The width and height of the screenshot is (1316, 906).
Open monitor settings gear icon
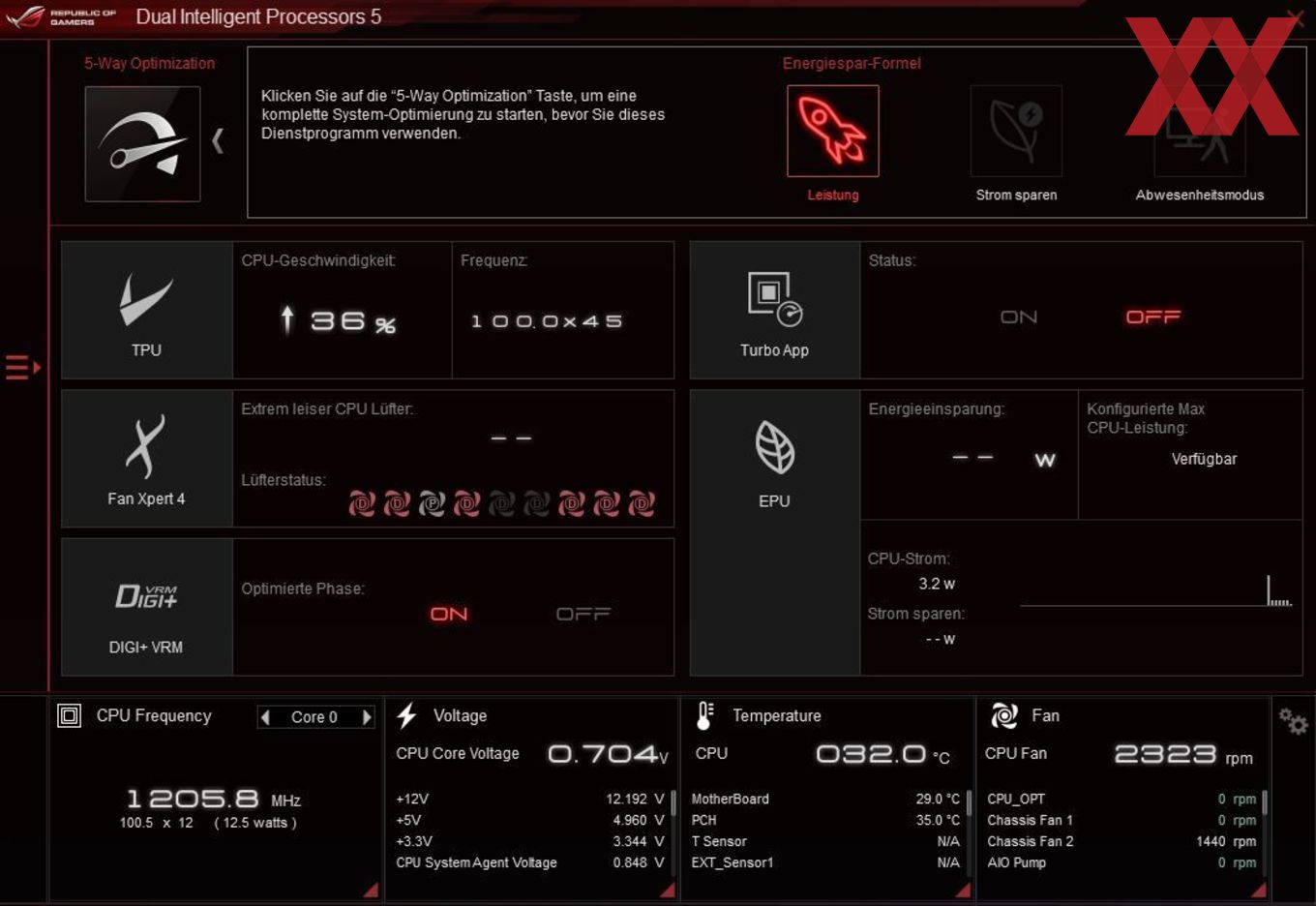point(1293,721)
